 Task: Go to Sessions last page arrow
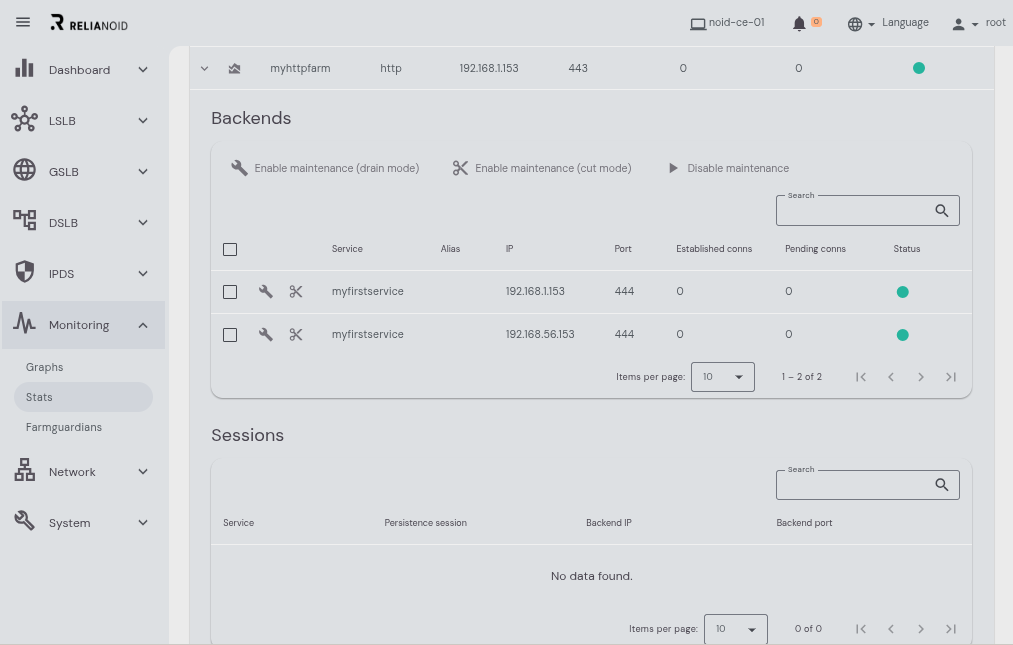(x=951, y=629)
